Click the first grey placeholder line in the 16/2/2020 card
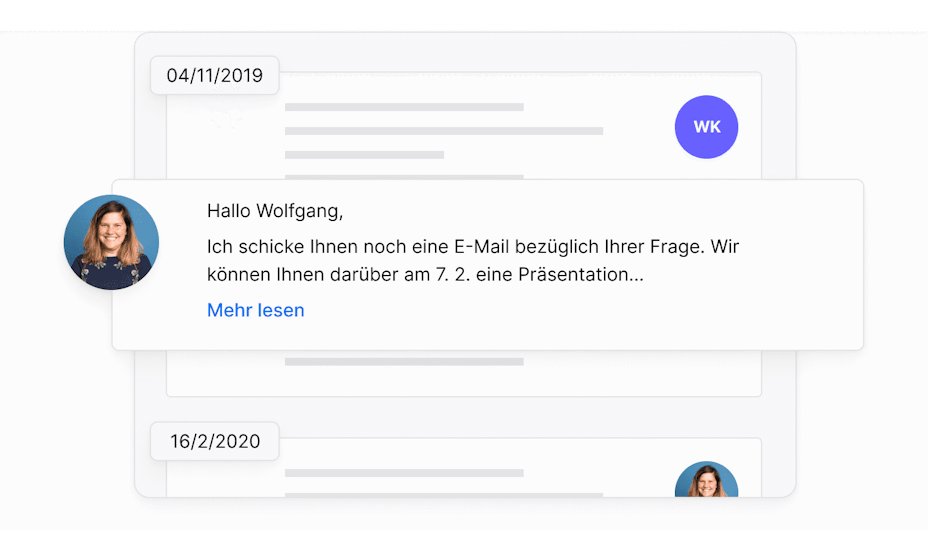The width and height of the screenshot is (928, 538). (x=404, y=473)
